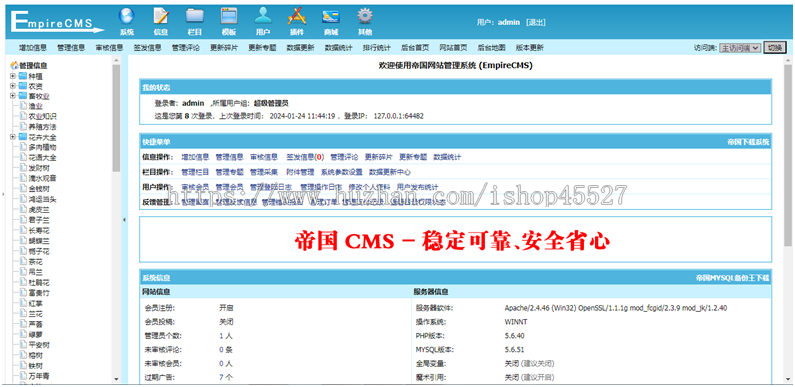Click the 滴水观音 tree item
Screen dimensions: 795x387
[x=43, y=178]
